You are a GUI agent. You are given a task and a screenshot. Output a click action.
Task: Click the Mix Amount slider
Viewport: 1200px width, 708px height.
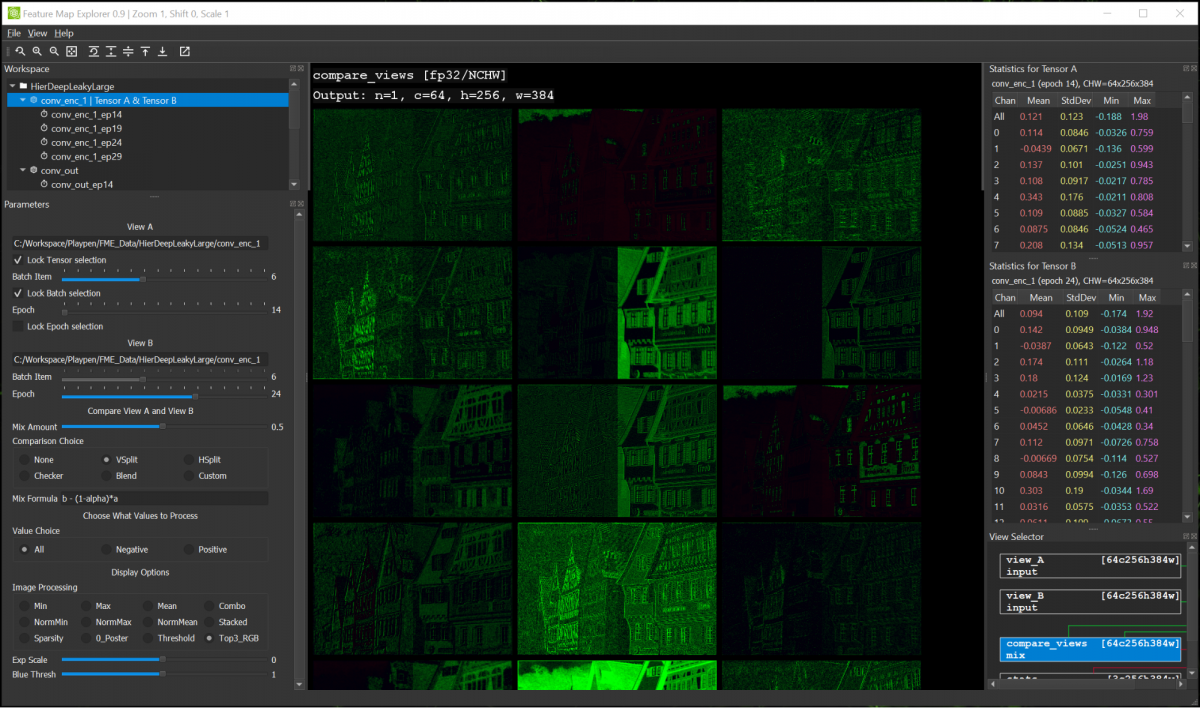(164, 427)
